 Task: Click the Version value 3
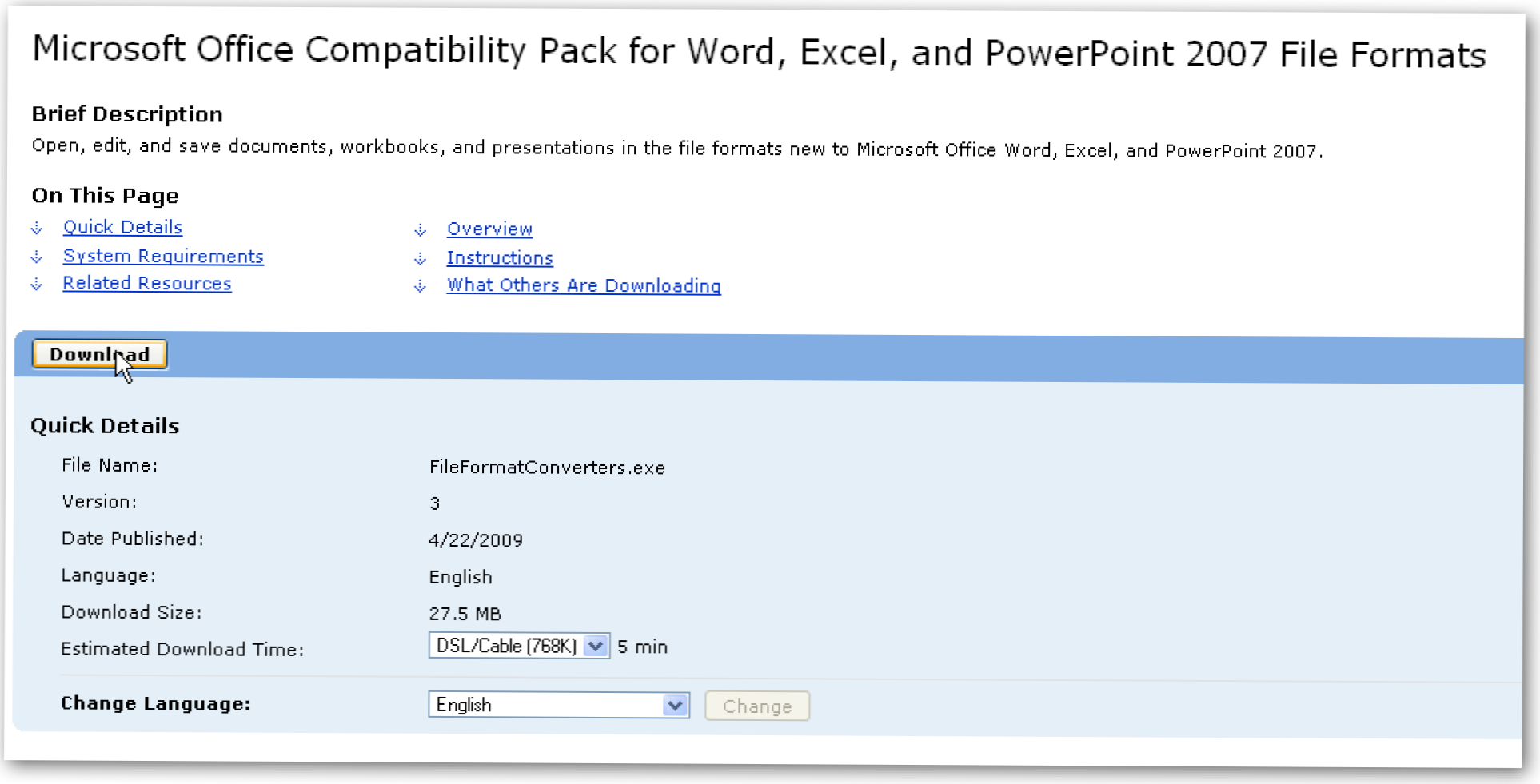click(x=434, y=503)
